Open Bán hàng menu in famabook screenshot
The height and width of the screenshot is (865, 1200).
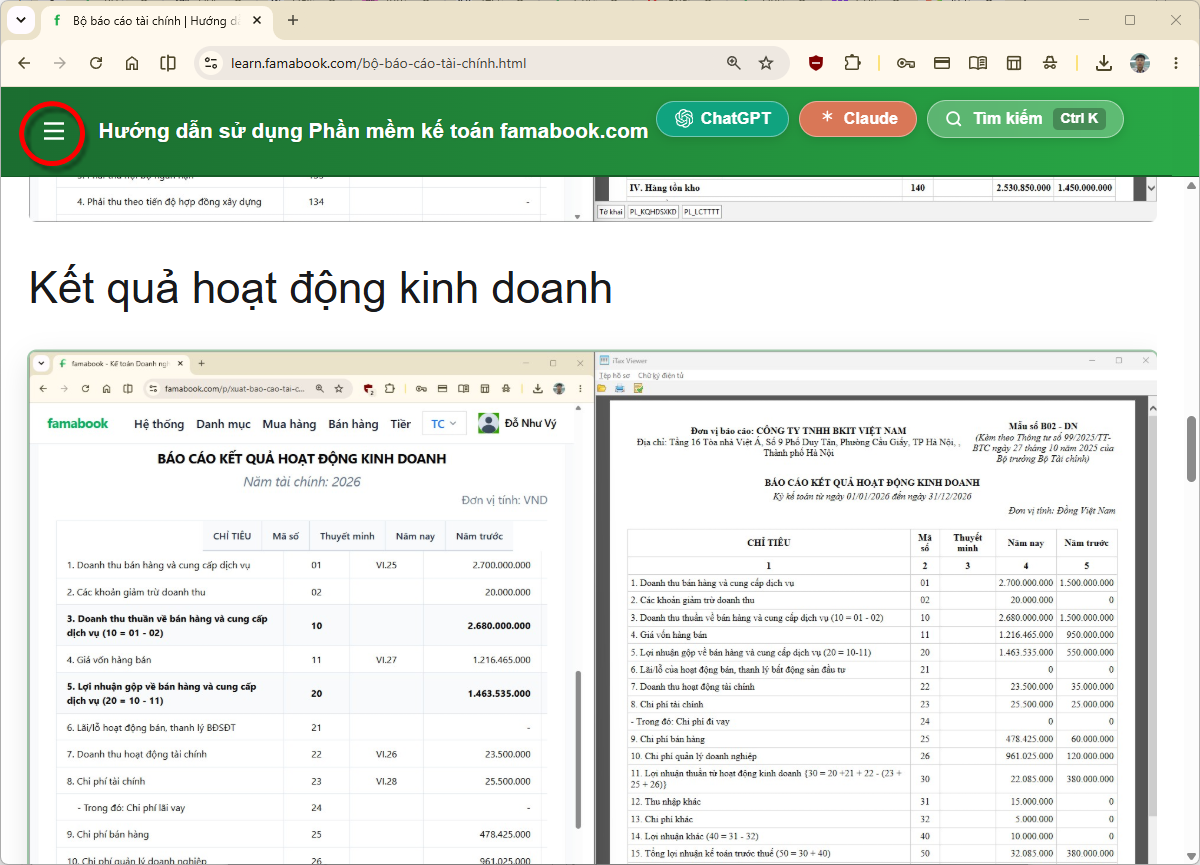353,424
